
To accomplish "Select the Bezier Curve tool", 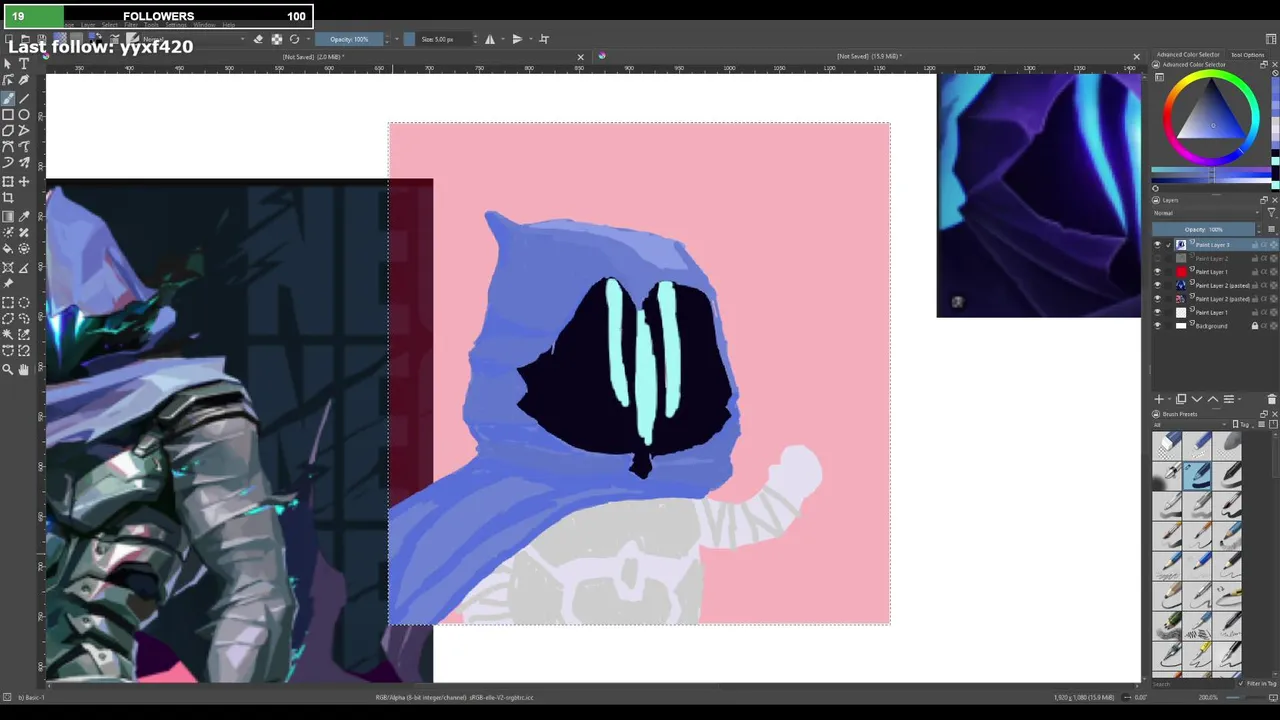I will pyautogui.click(x=8, y=147).
